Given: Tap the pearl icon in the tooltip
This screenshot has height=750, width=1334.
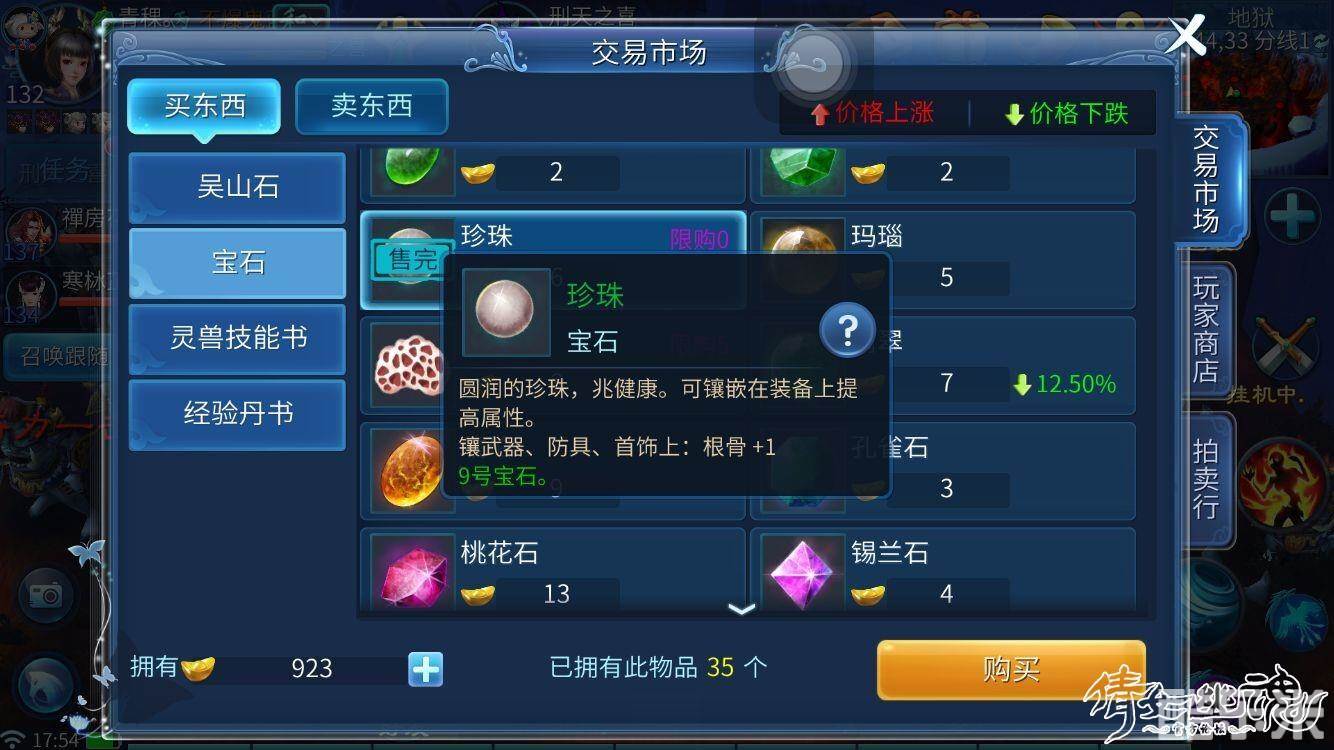Looking at the screenshot, I should pos(506,312).
